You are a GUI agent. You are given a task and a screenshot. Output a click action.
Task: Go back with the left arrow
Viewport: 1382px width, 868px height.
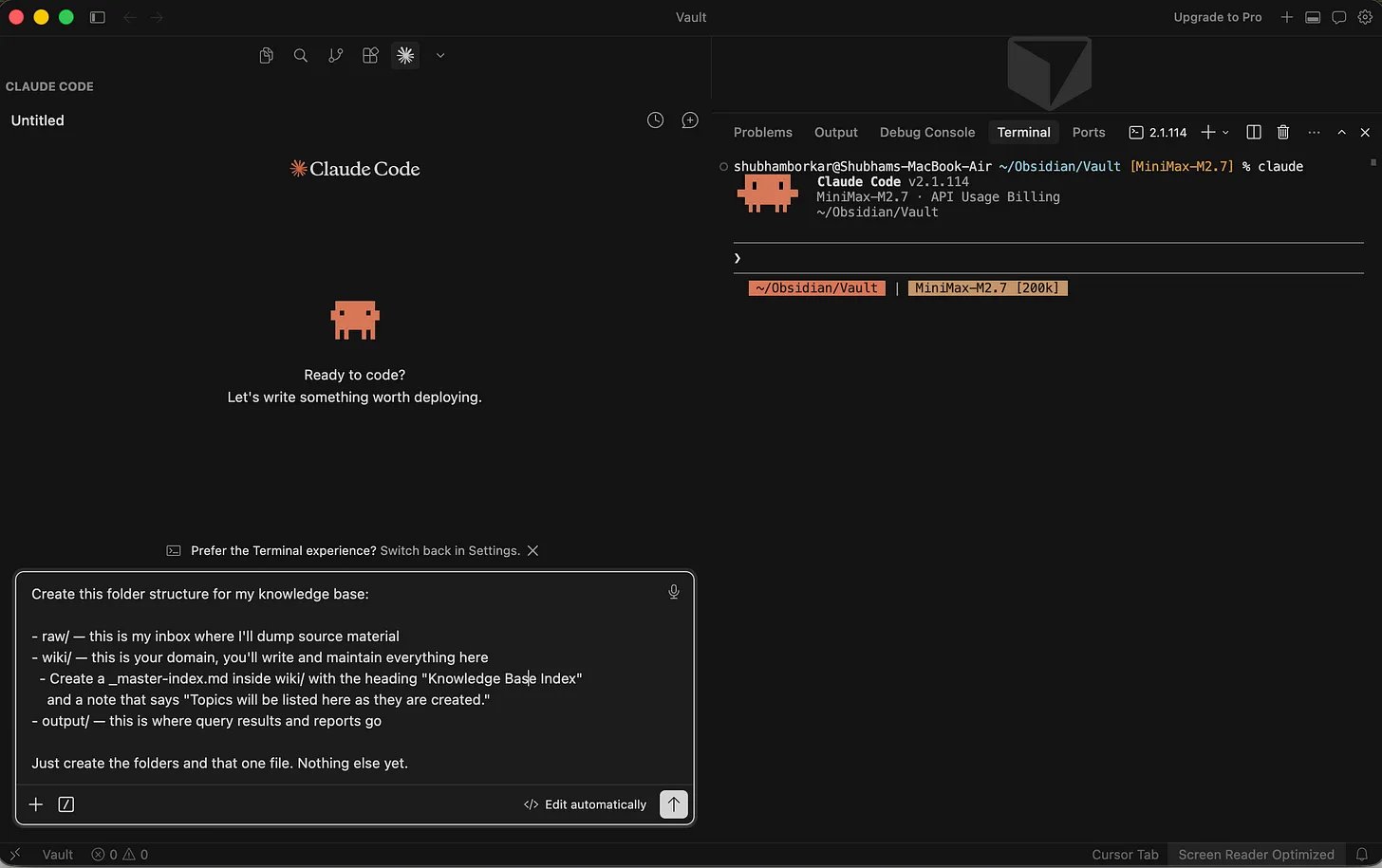(x=130, y=17)
